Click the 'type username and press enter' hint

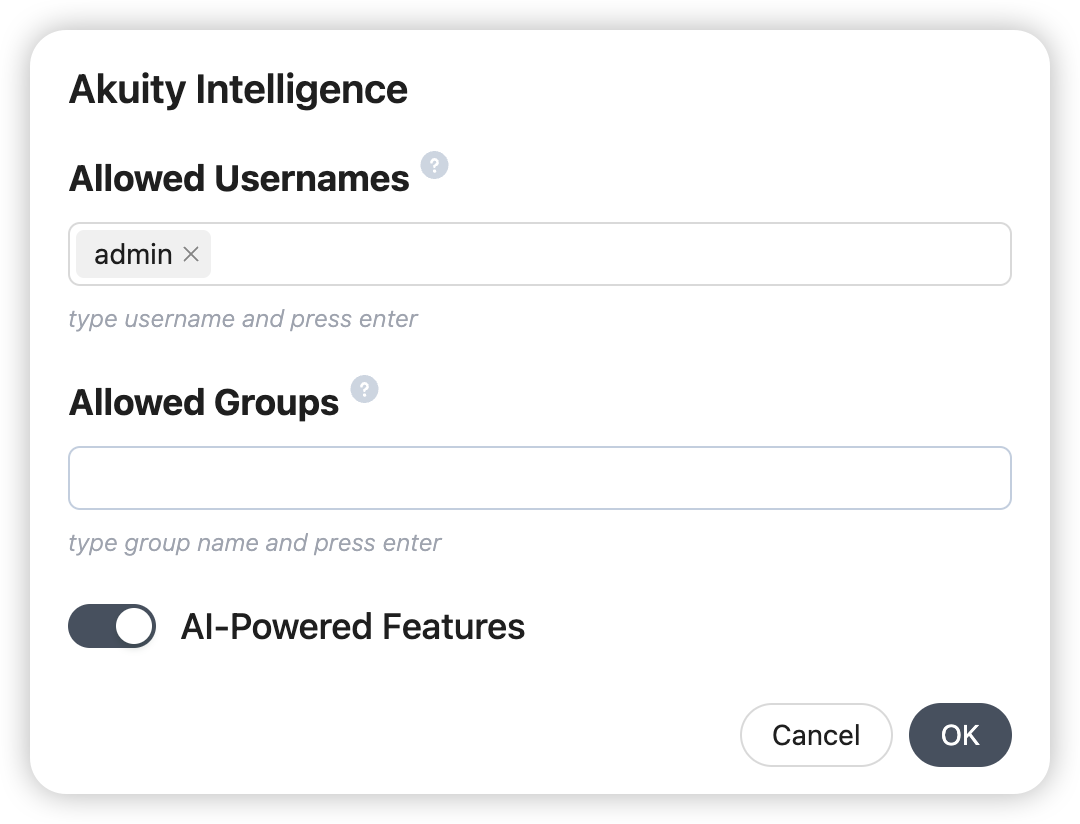(x=243, y=319)
